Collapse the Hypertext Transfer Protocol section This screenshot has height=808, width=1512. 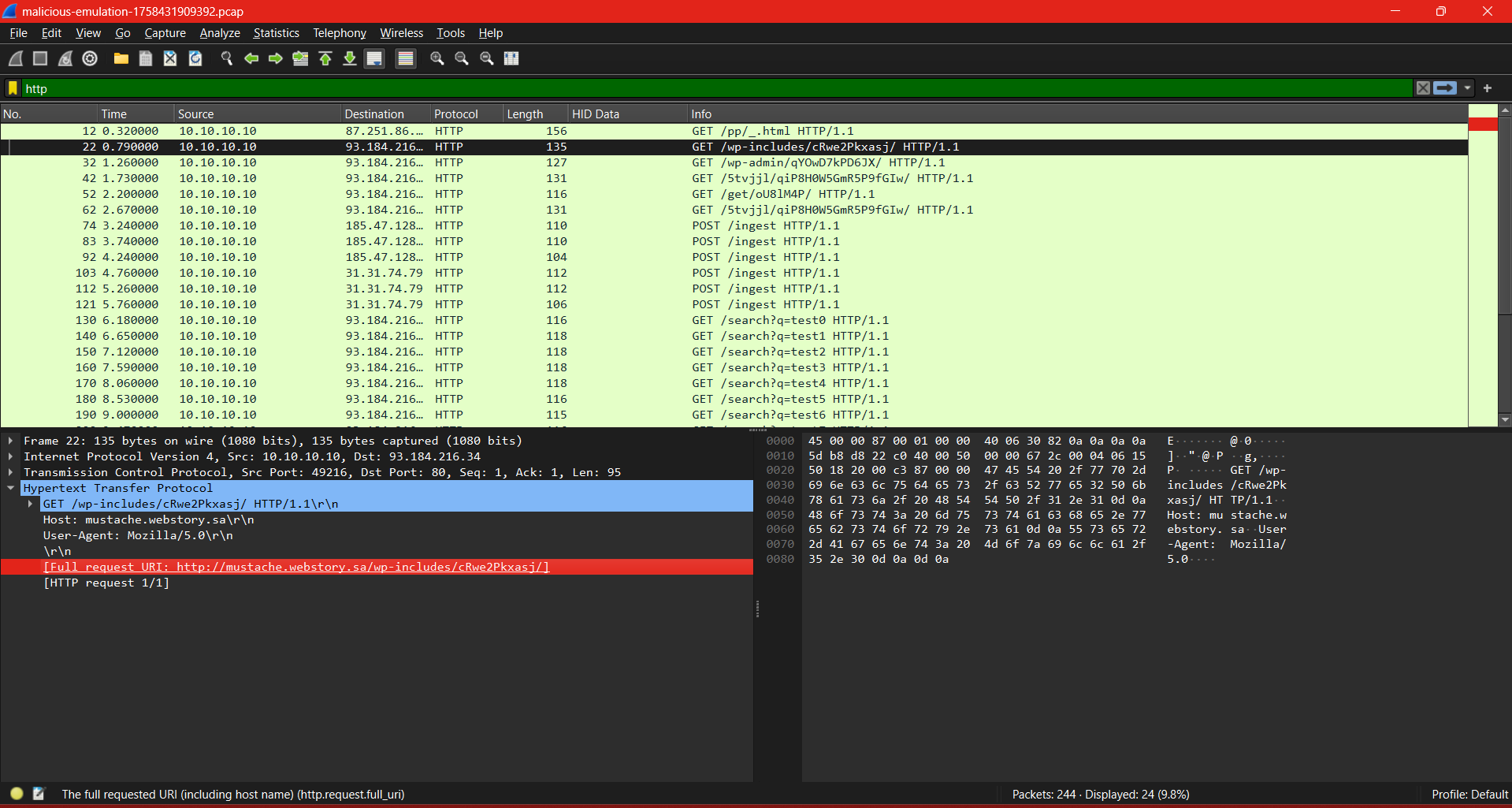click(10, 488)
